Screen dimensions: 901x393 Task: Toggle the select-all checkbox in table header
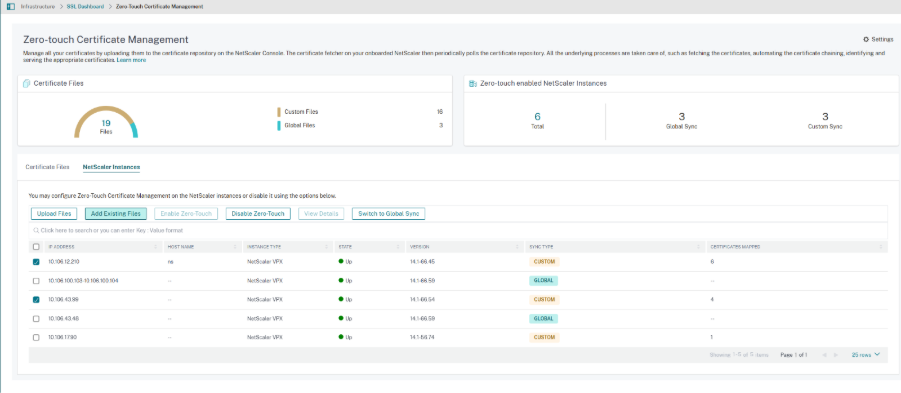36,246
